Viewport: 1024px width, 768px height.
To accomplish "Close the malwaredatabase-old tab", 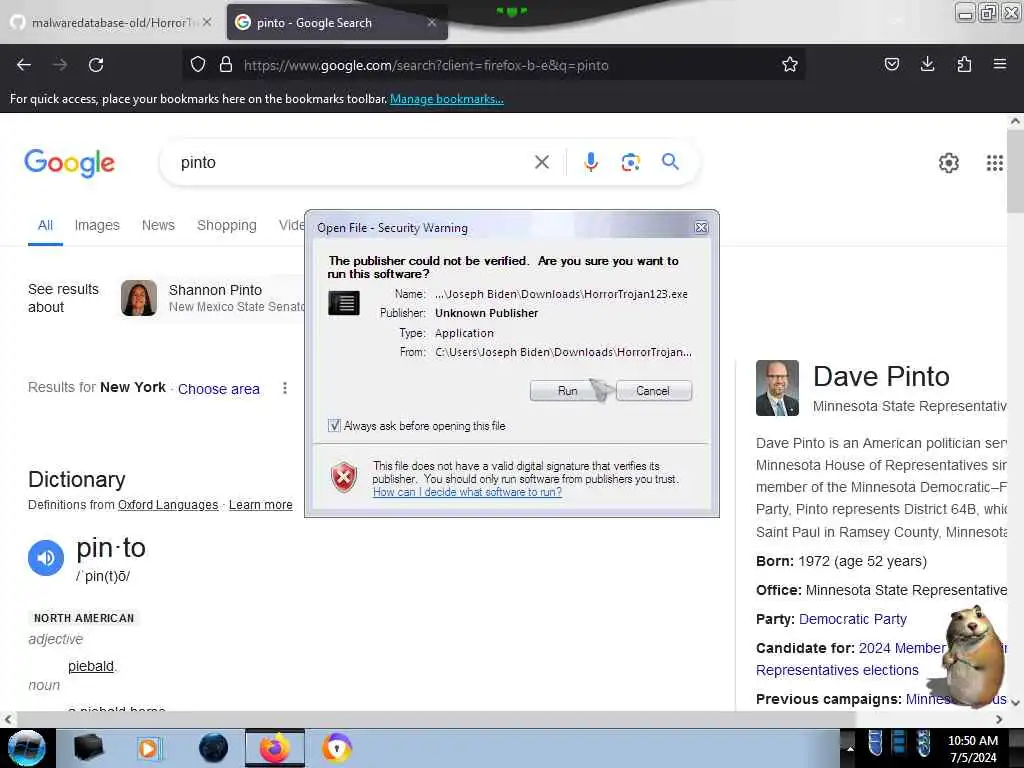I will click(x=206, y=22).
